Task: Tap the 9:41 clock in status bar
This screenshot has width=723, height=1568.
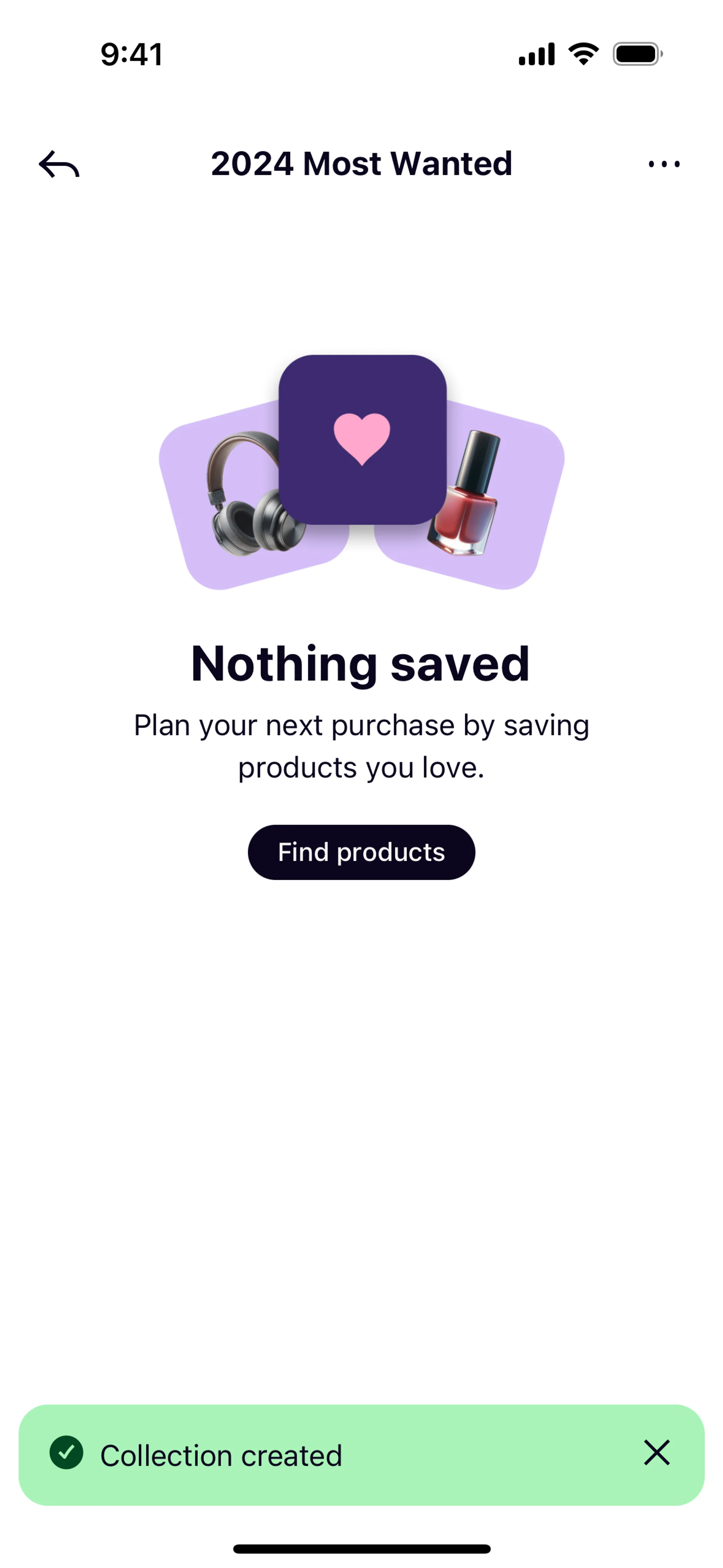Action: coord(132,54)
